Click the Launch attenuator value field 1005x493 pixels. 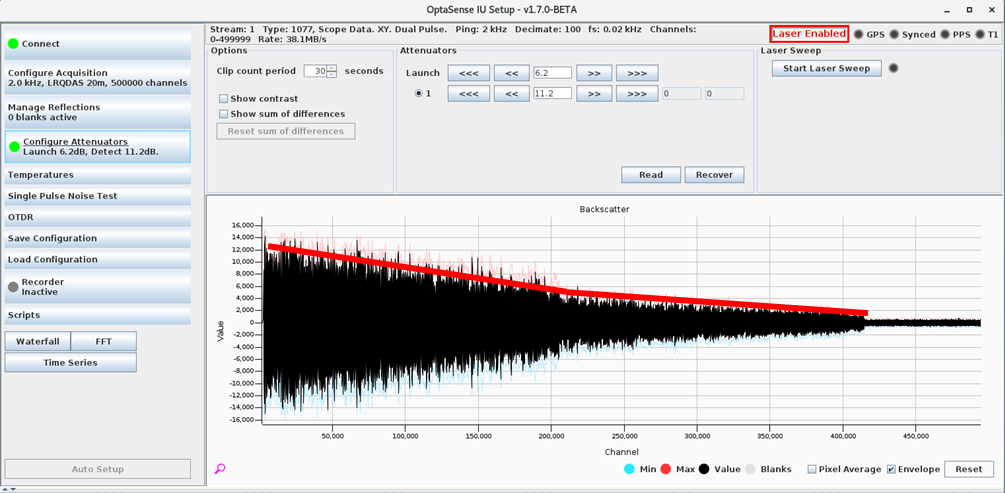click(552, 73)
